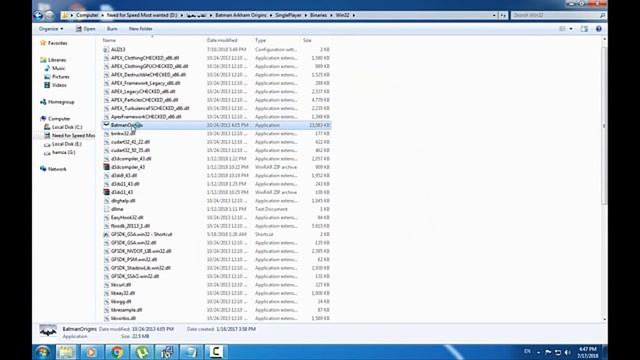This screenshot has width=640, height=360.
Task: Navigate to Binaries in the breadcrumb
Action: coord(318,15)
